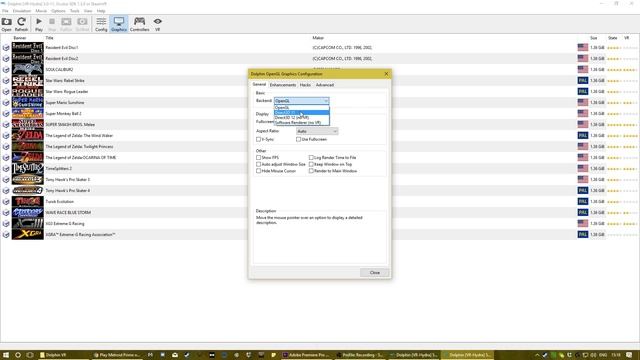
Task: Switch to the Enhancements tab
Action: point(283,85)
